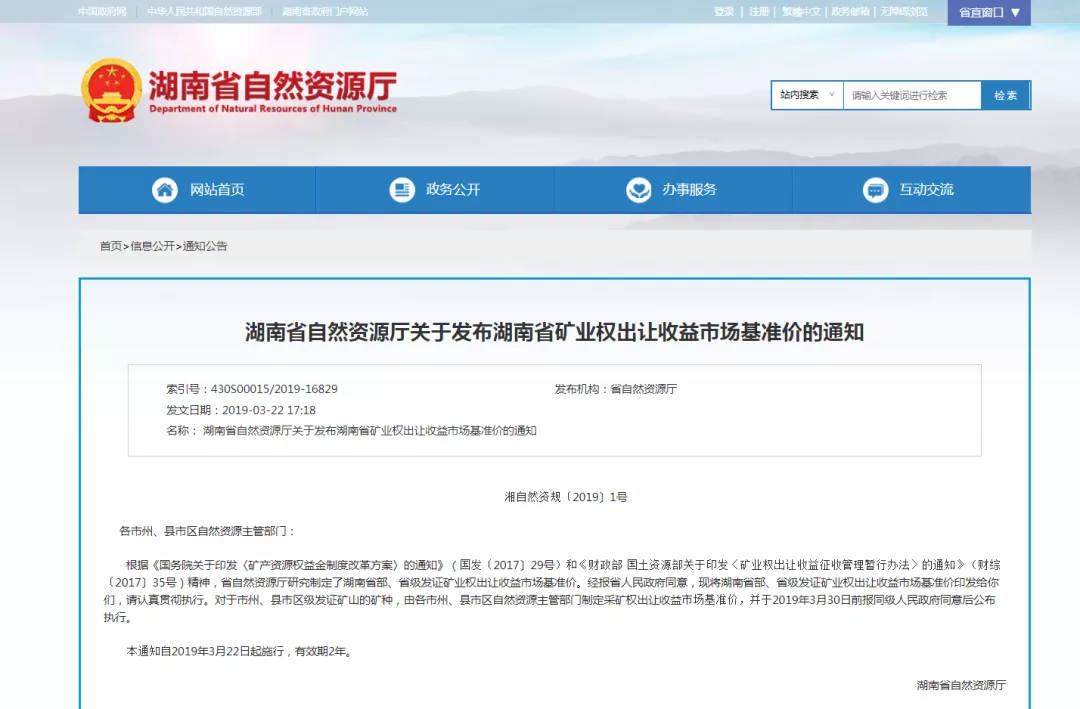
Task: Click the chat bubble icon beside 互动交流
Action: pyautogui.click(x=875, y=189)
